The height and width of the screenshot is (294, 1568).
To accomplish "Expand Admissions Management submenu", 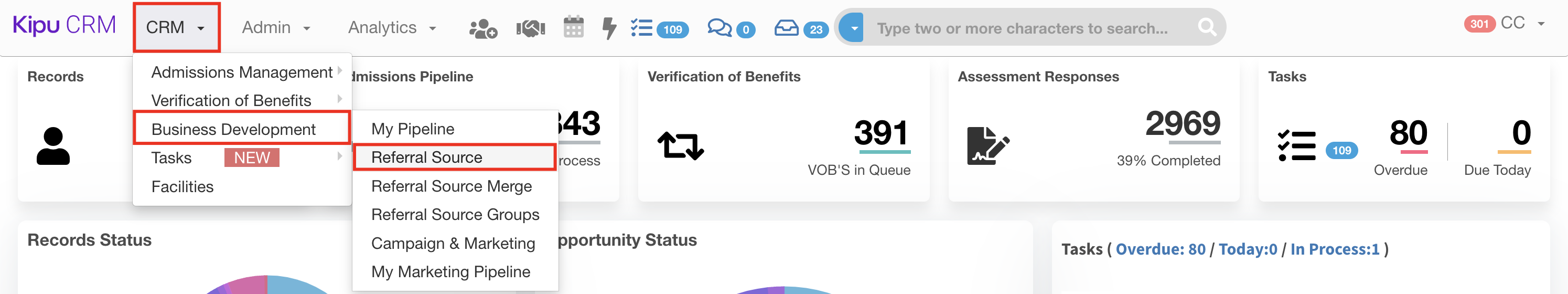I will 242,72.
